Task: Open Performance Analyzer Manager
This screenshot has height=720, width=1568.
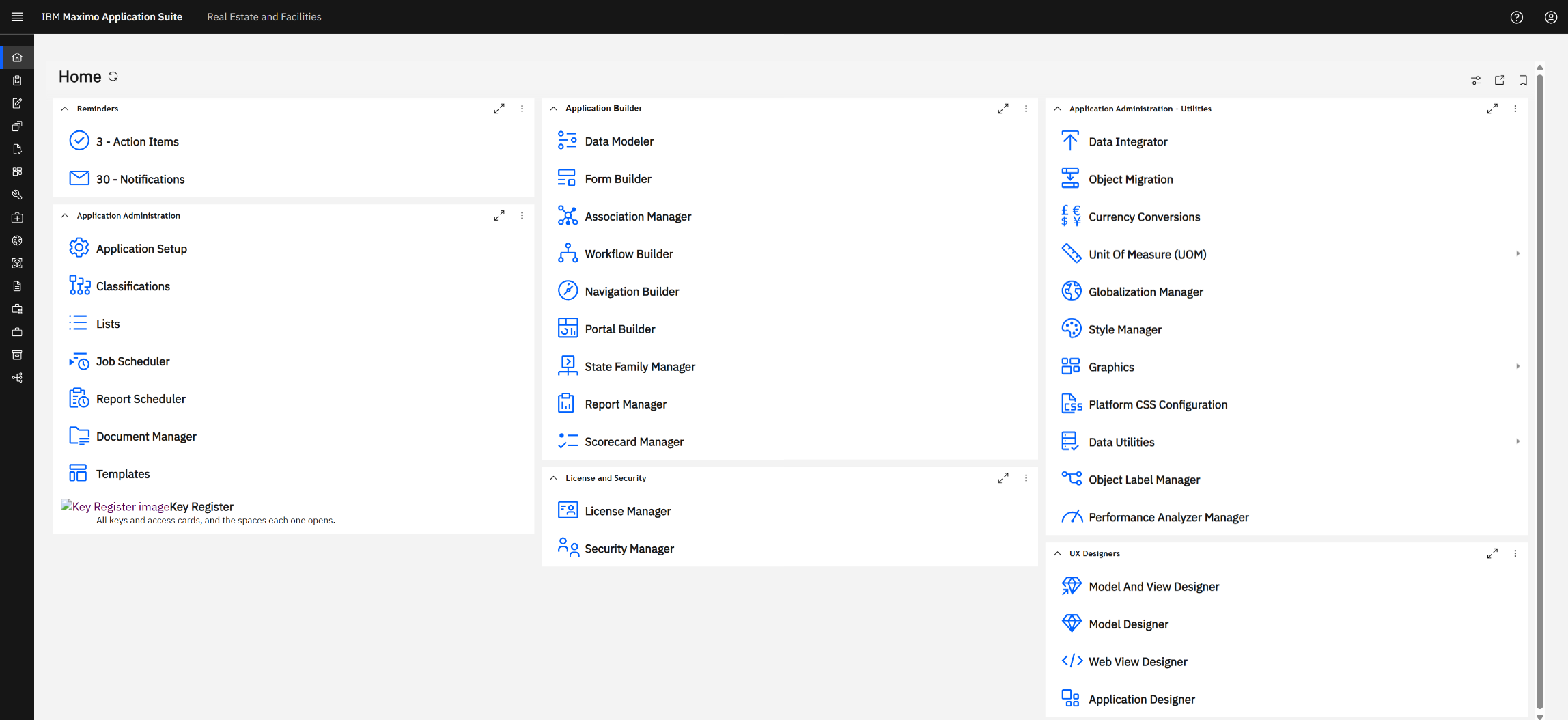Action: pos(1168,517)
